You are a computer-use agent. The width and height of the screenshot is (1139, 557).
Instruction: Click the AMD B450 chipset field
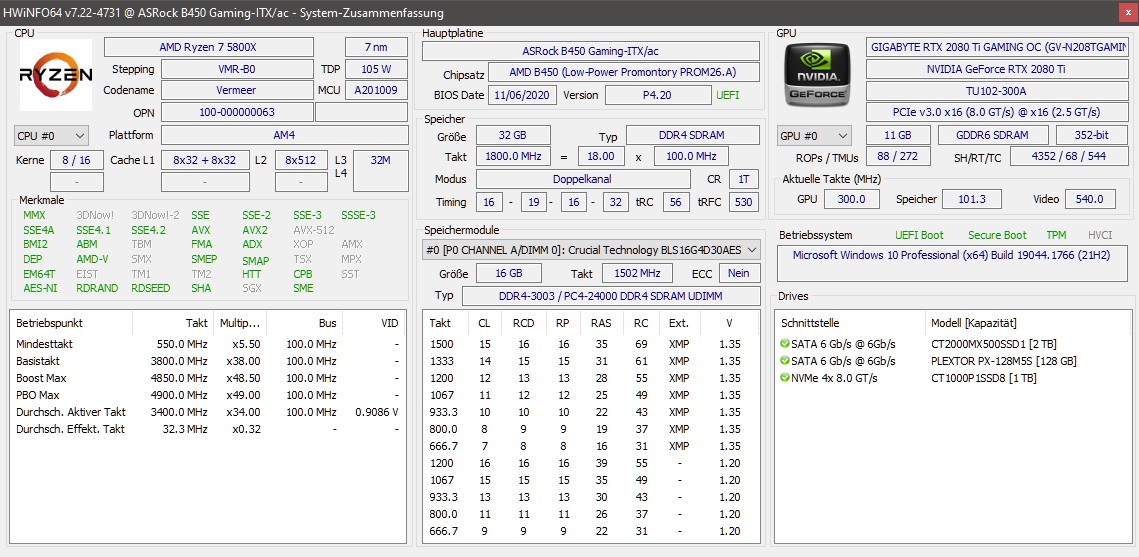tap(624, 73)
